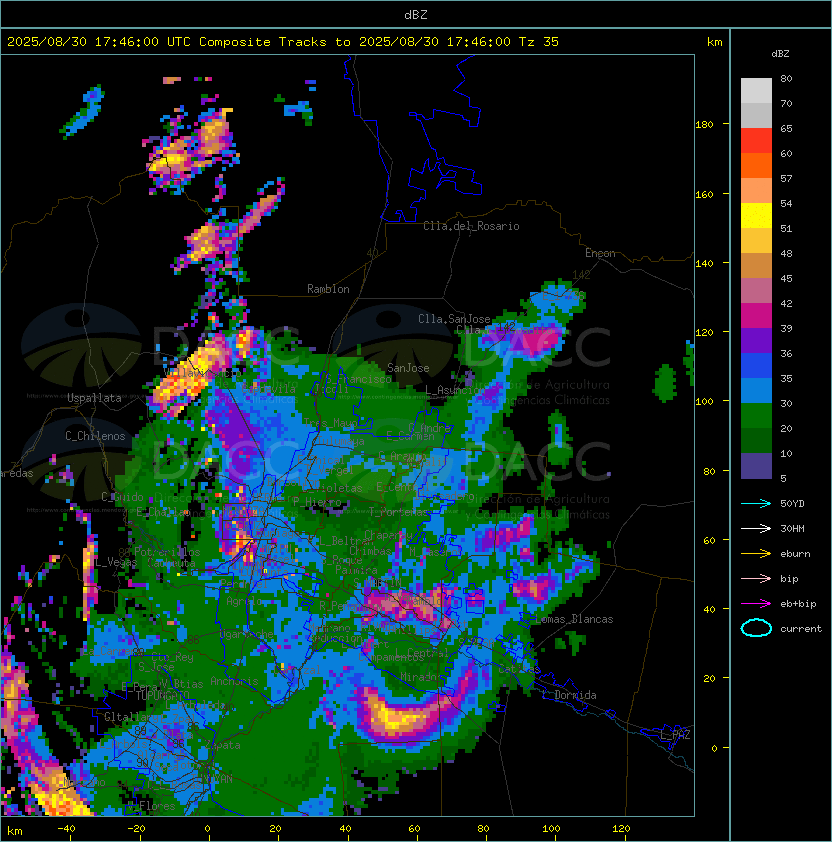Click the 'Encon' map label
Screen dimensions: 832x842
pyautogui.click(x=600, y=253)
